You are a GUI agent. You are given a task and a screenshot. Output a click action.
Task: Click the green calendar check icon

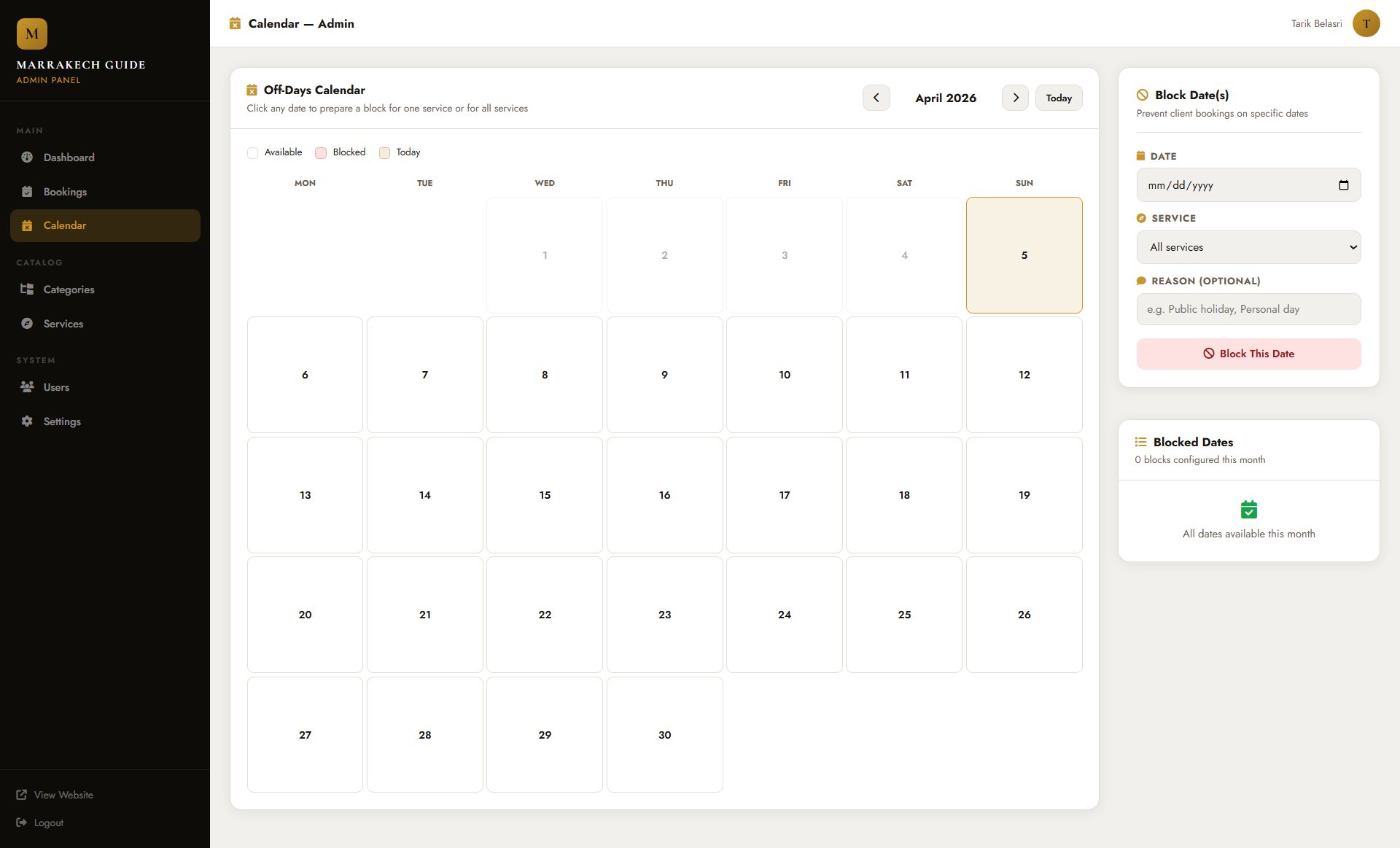coord(1249,510)
